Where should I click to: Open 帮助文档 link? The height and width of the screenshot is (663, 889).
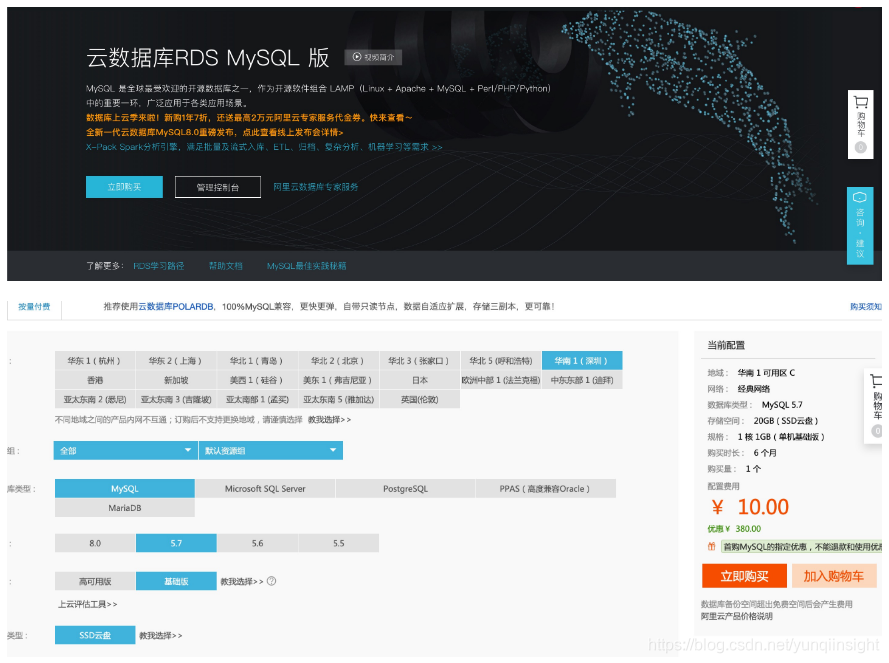tap(226, 266)
